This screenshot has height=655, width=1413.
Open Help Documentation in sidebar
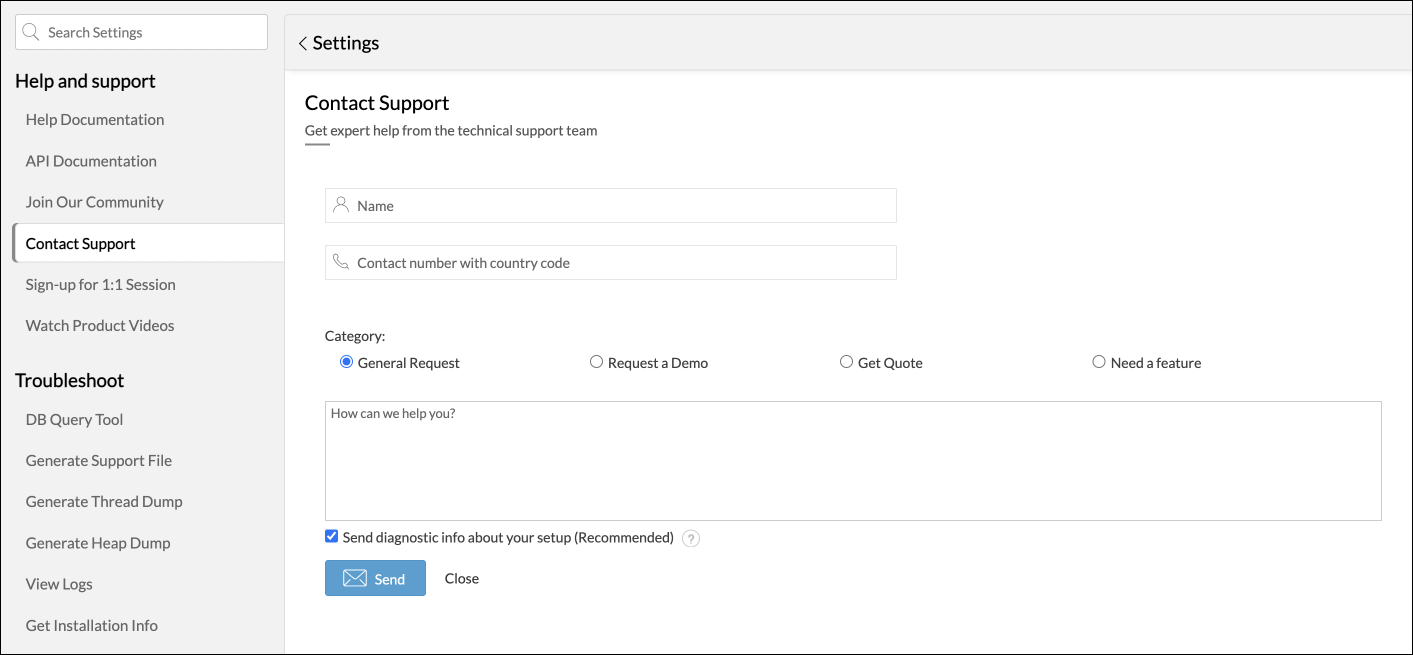pyautogui.click(x=95, y=120)
